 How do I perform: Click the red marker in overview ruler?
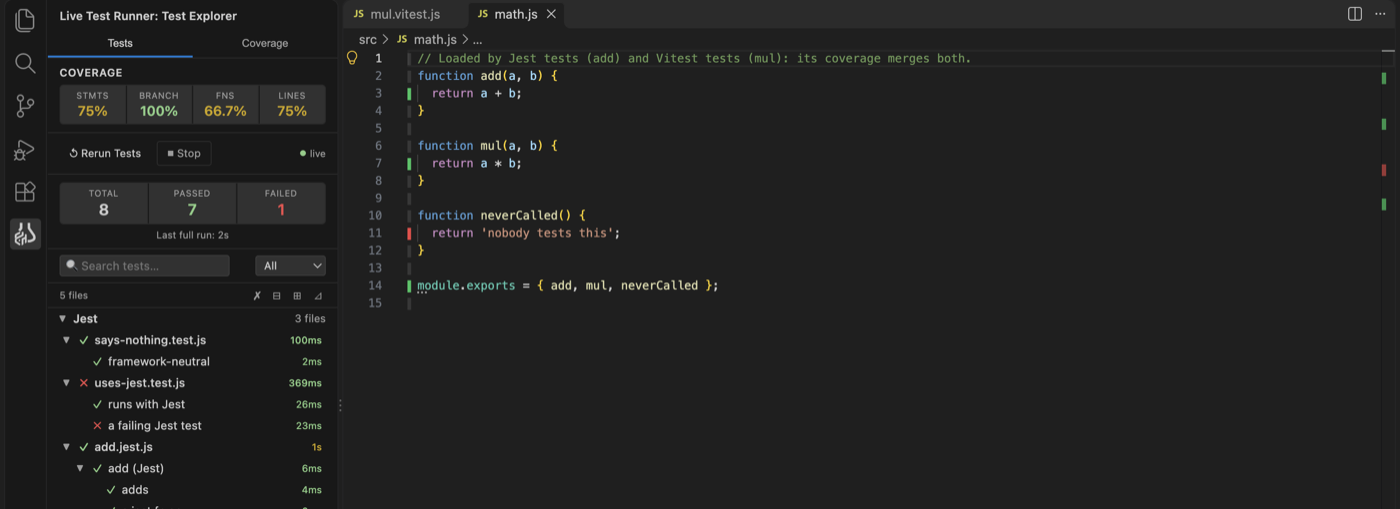1384,170
